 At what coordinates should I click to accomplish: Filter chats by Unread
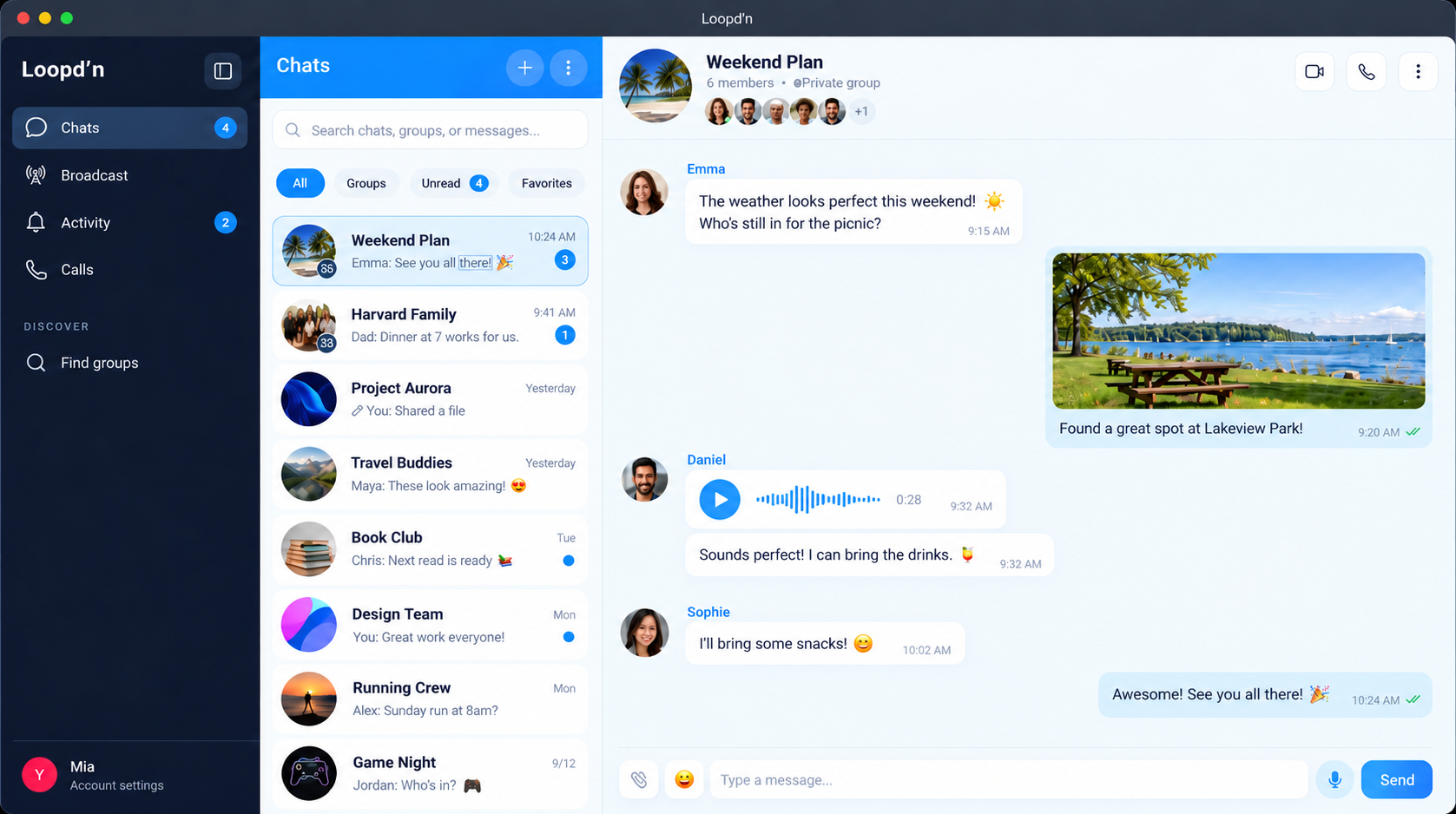(454, 183)
